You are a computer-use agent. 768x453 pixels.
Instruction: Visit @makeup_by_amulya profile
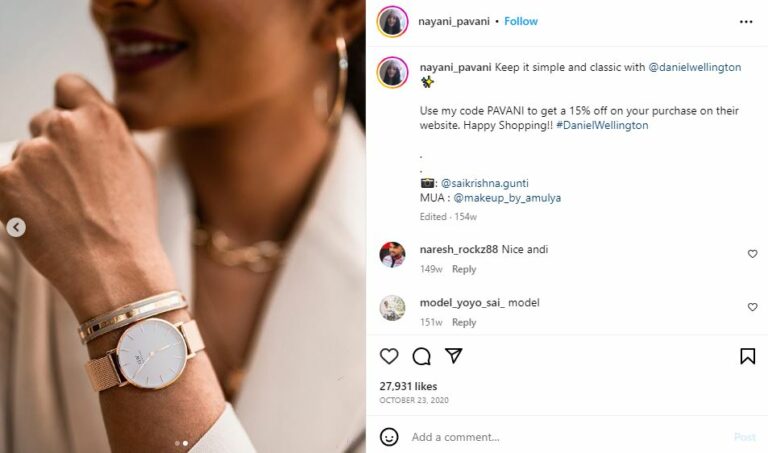[x=507, y=198]
